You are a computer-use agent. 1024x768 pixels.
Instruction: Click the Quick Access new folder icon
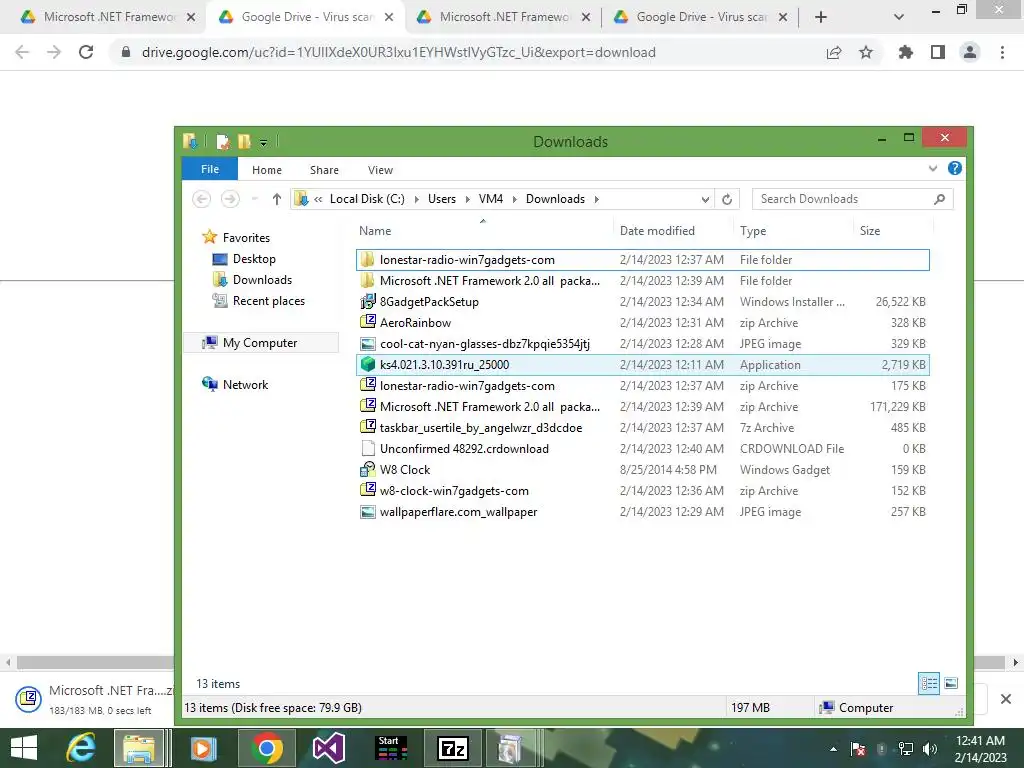coord(244,141)
